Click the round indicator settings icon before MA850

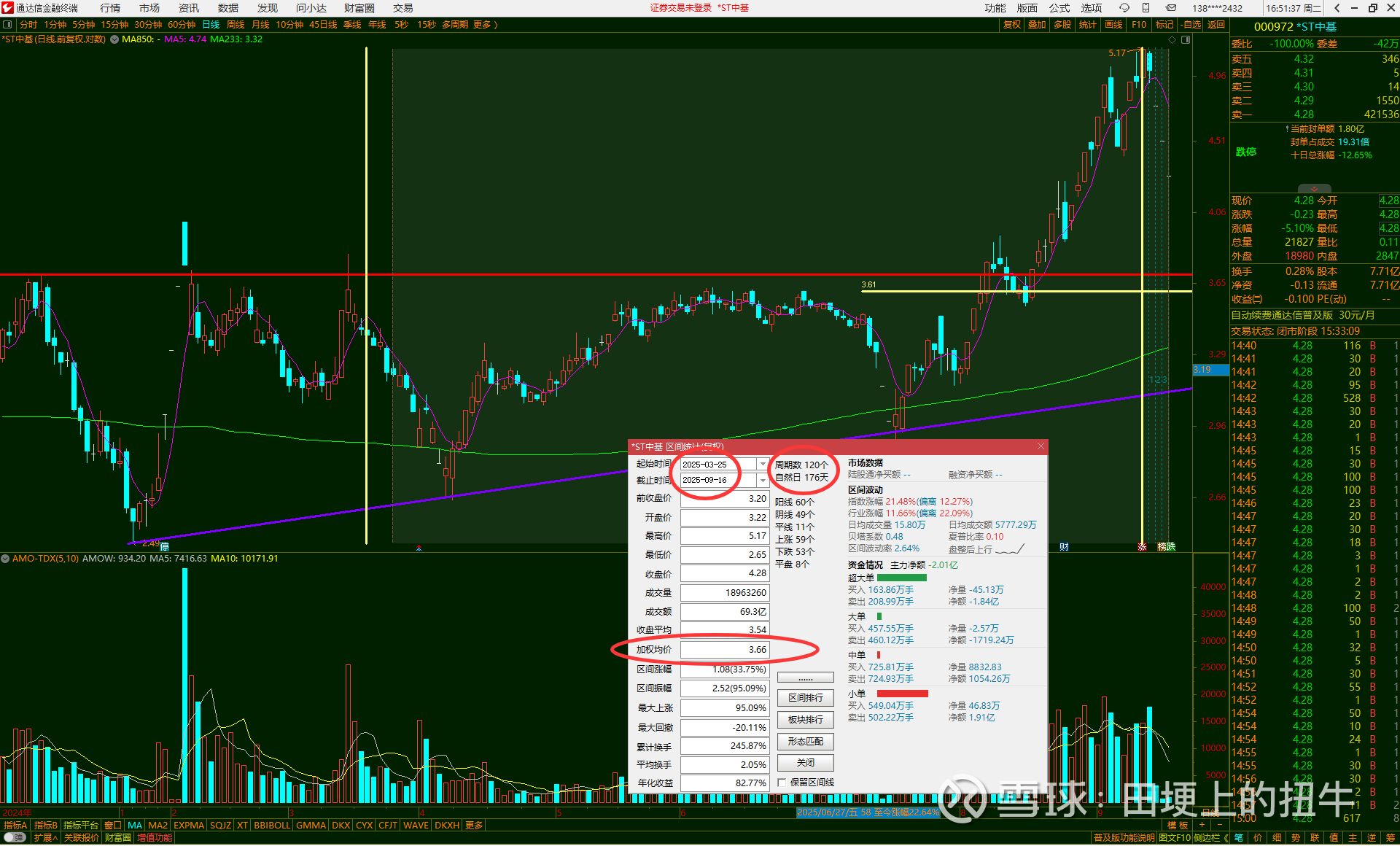(x=114, y=39)
